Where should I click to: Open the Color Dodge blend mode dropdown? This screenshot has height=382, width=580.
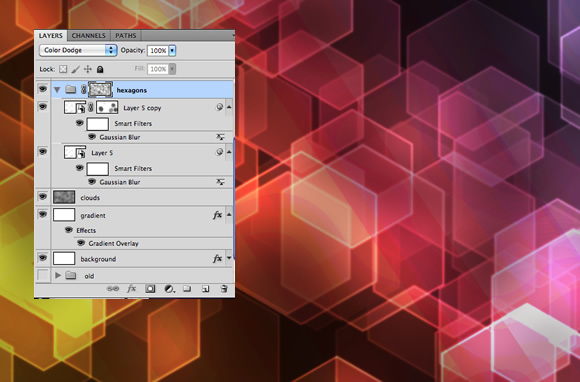[x=78, y=50]
